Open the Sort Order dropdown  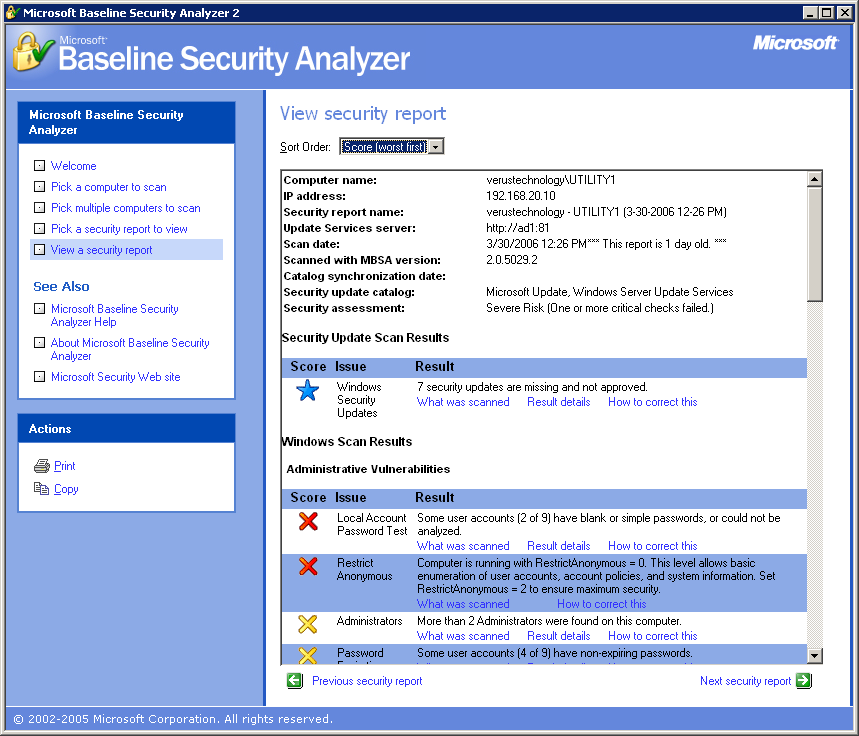coord(384,147)
